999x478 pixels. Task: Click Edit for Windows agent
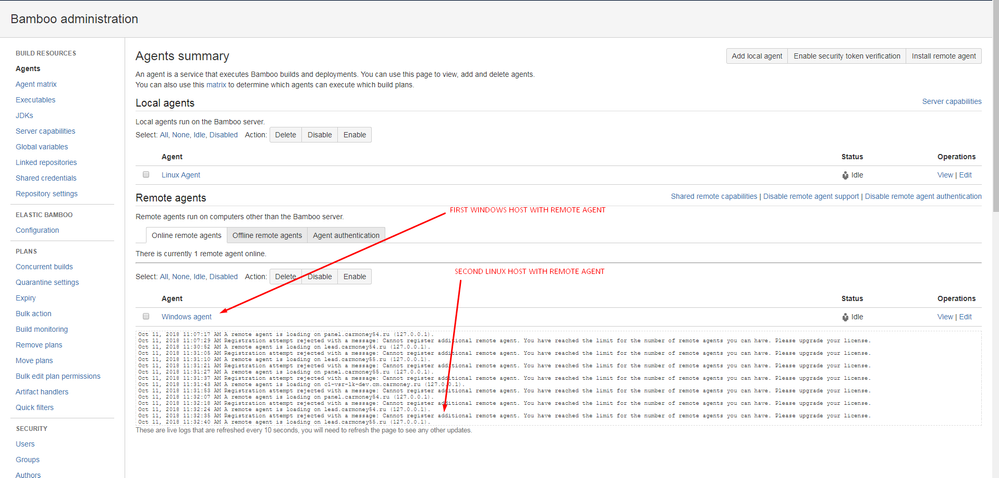pyautogui.click(x=965, y=317)
